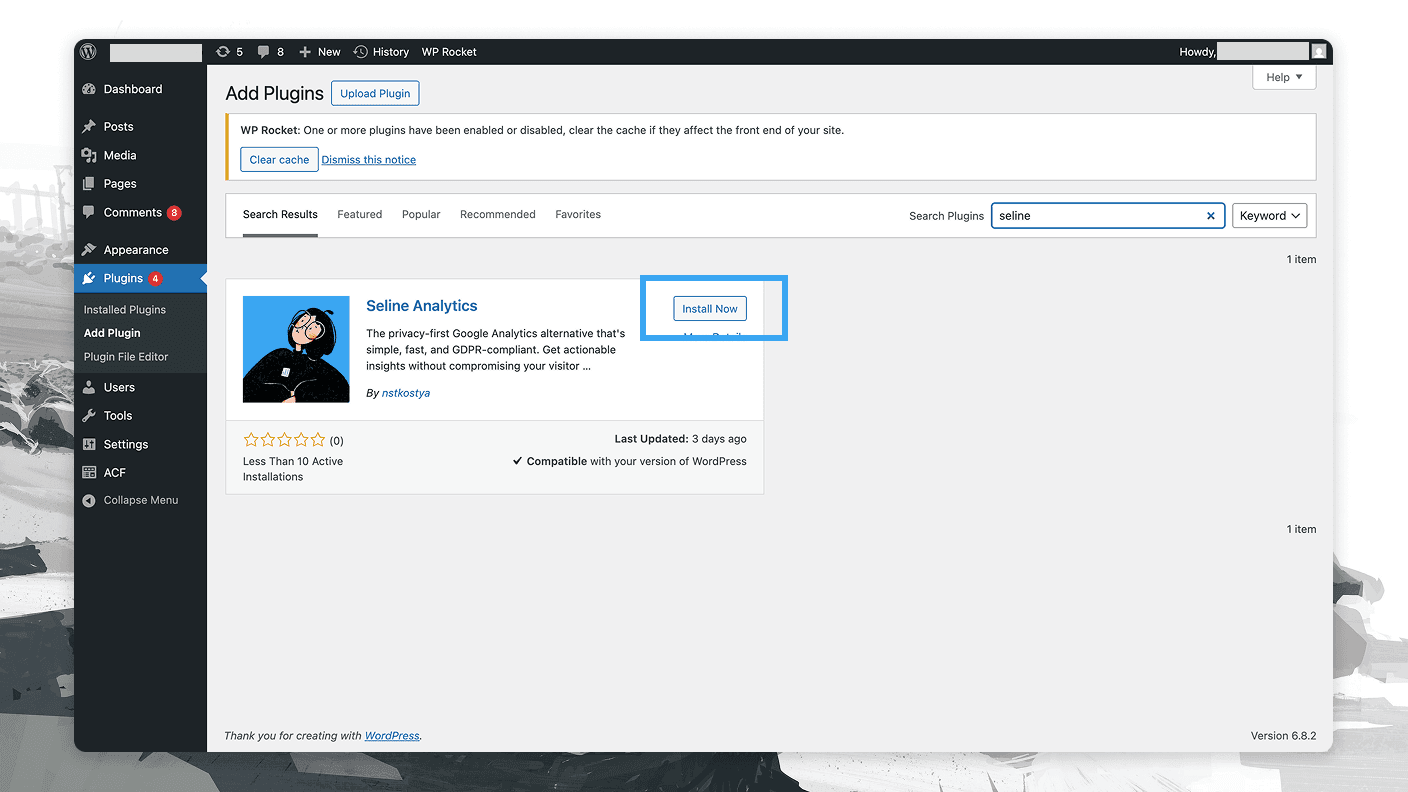
Task: Click the Less Than 10 Active Installations text
Action: 293,469
